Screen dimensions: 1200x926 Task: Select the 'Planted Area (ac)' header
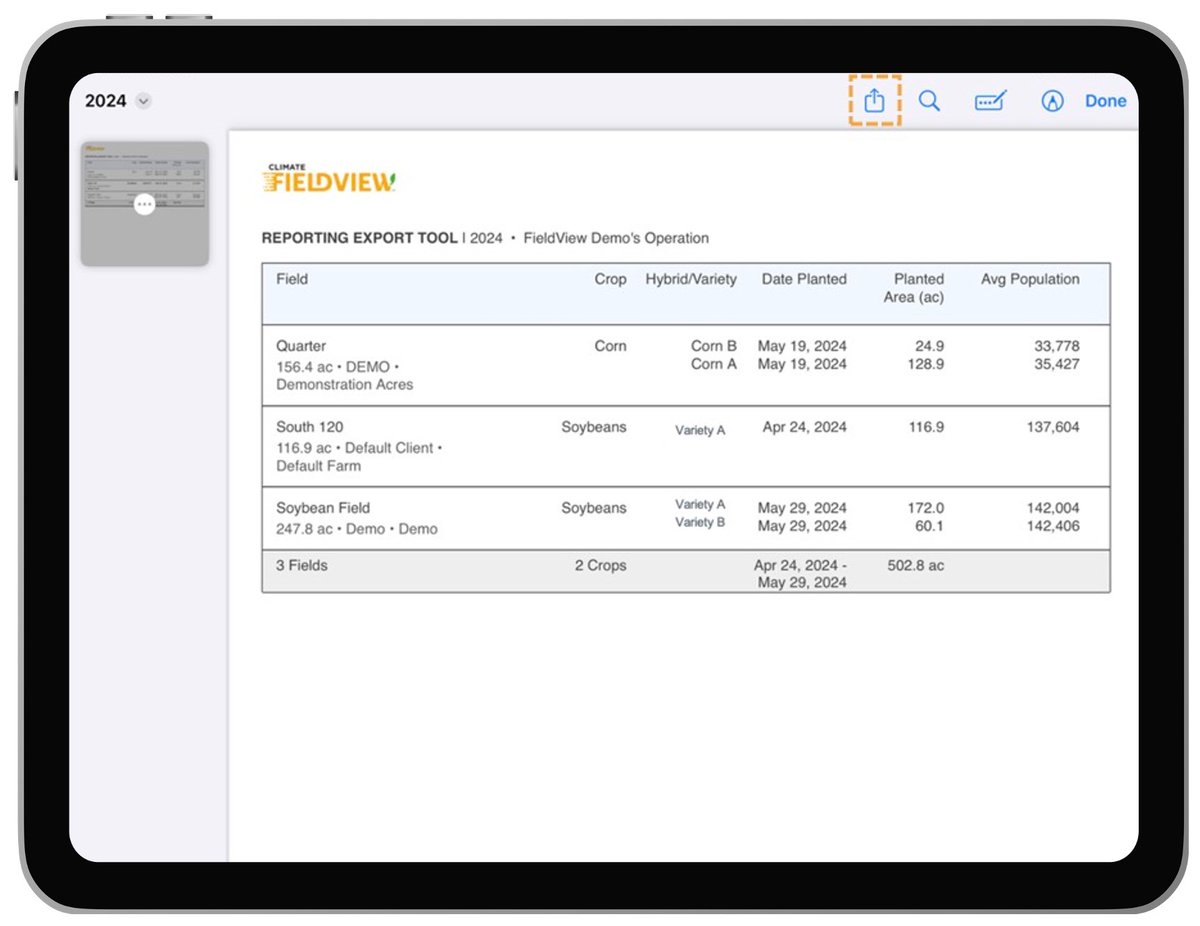914,288
